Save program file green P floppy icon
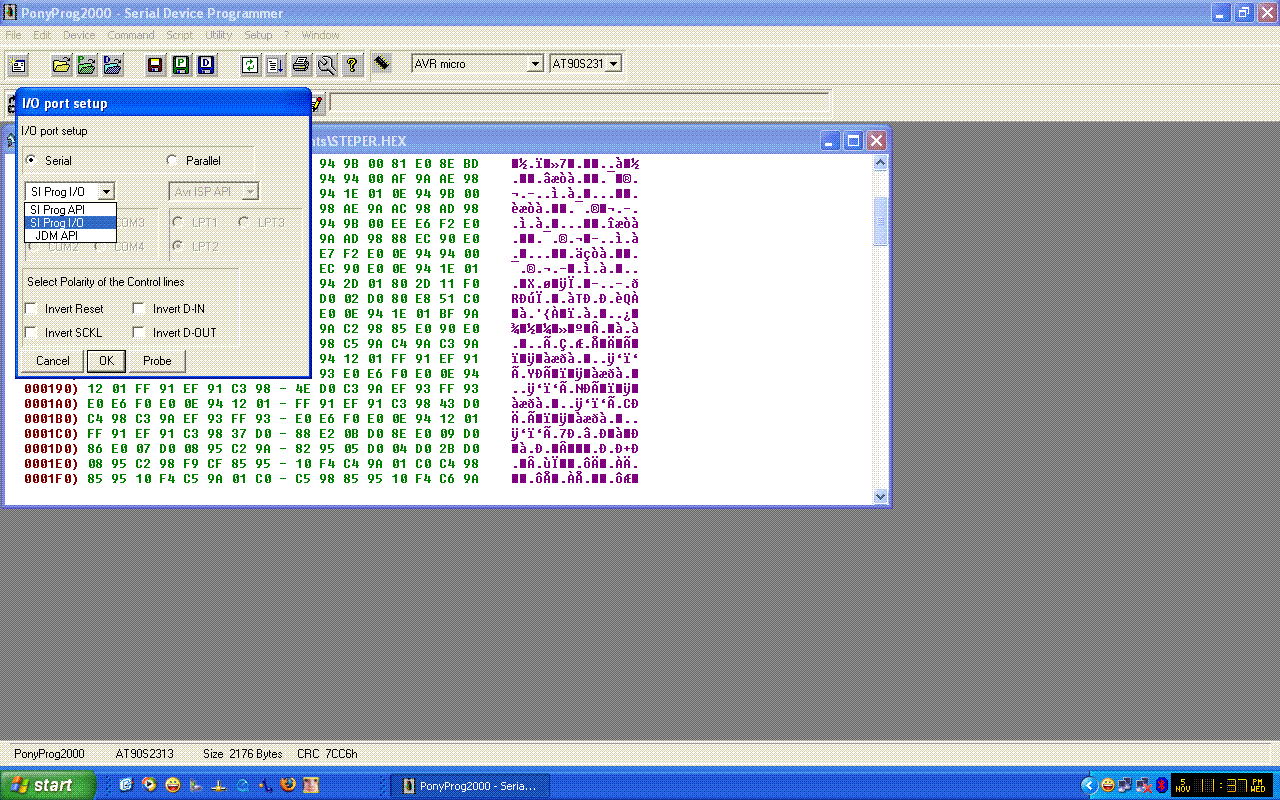 tap(181, 65)
